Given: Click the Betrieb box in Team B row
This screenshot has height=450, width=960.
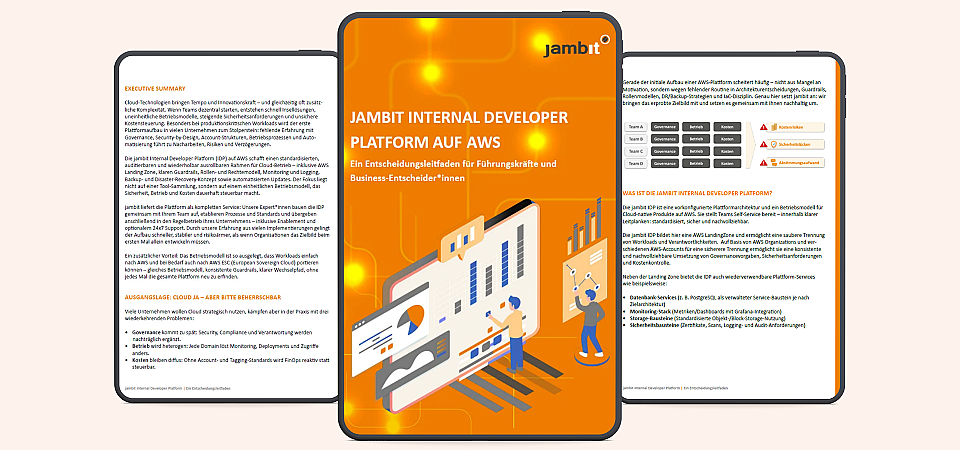Looking at the screenshot, I should click(x=696, y=139).
